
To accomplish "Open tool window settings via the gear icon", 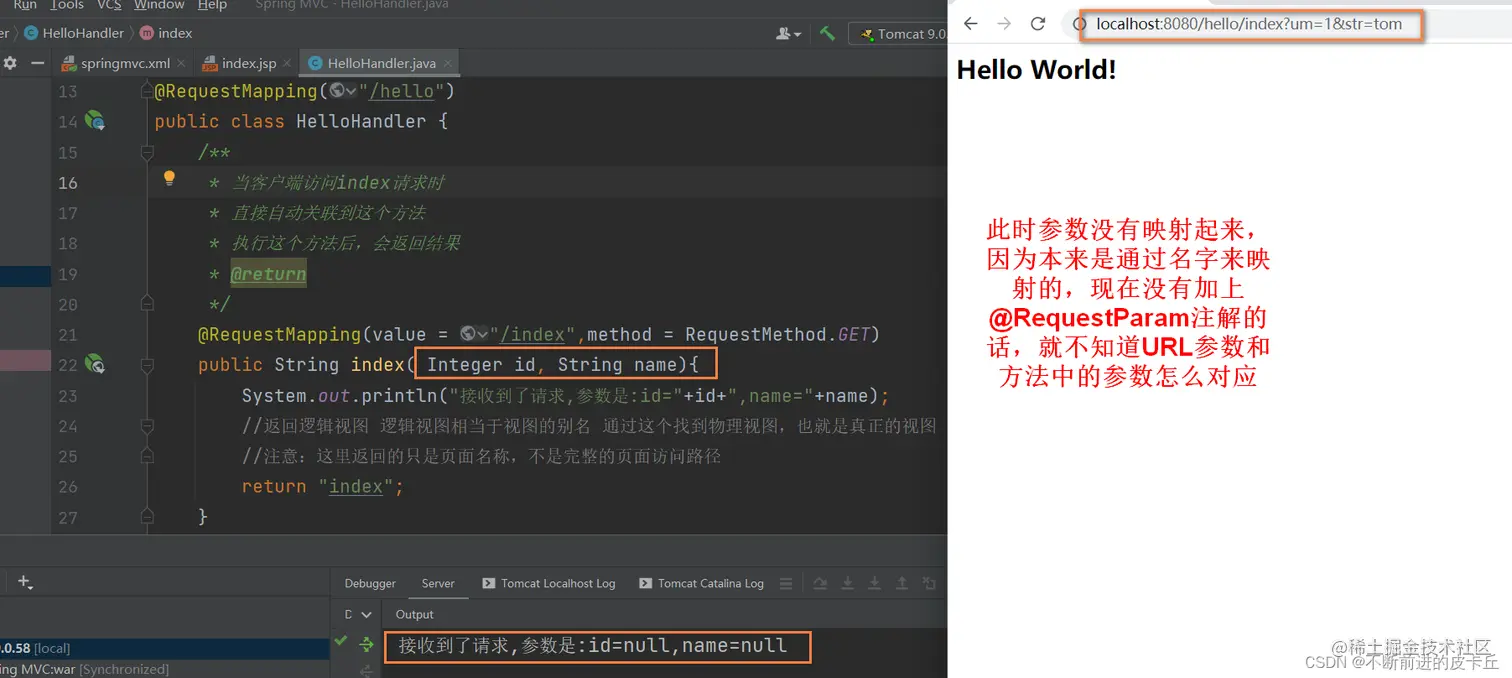I will 10,61.
